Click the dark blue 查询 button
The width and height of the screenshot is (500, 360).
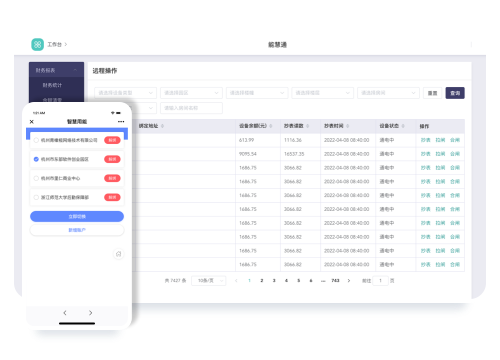point(455,93)
